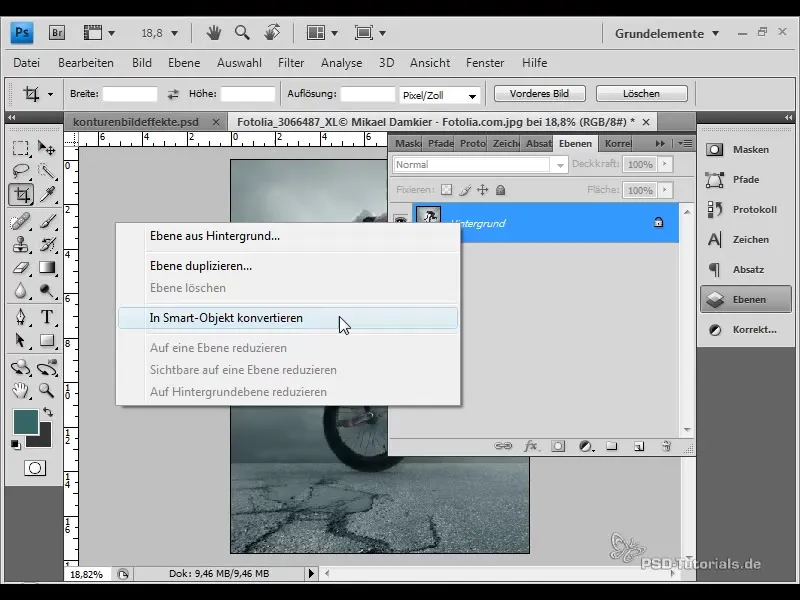The width and height of the screenshot is (800, 600).
Task: Toggle Quick Mask mode
Action: pyautogui.click(x=35, y=468)
